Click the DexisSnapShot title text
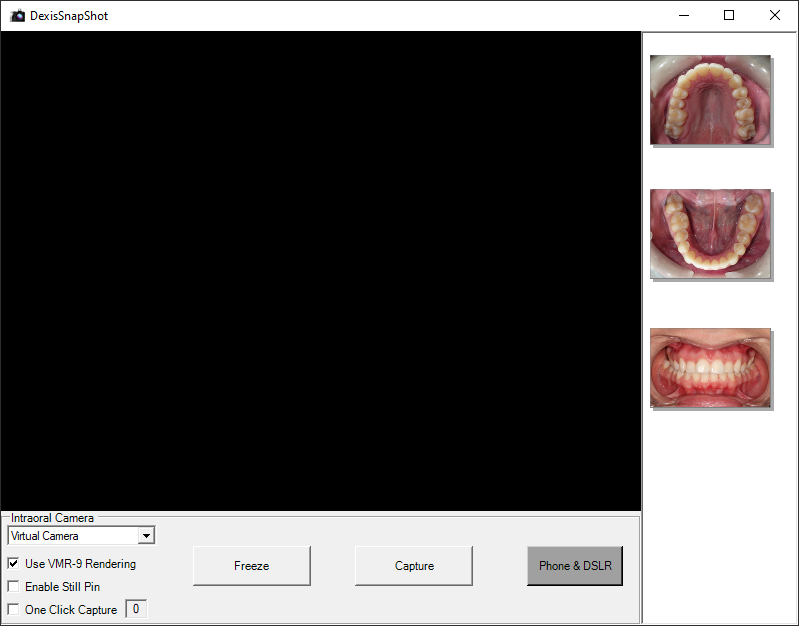799x626 pixels. 69,16
